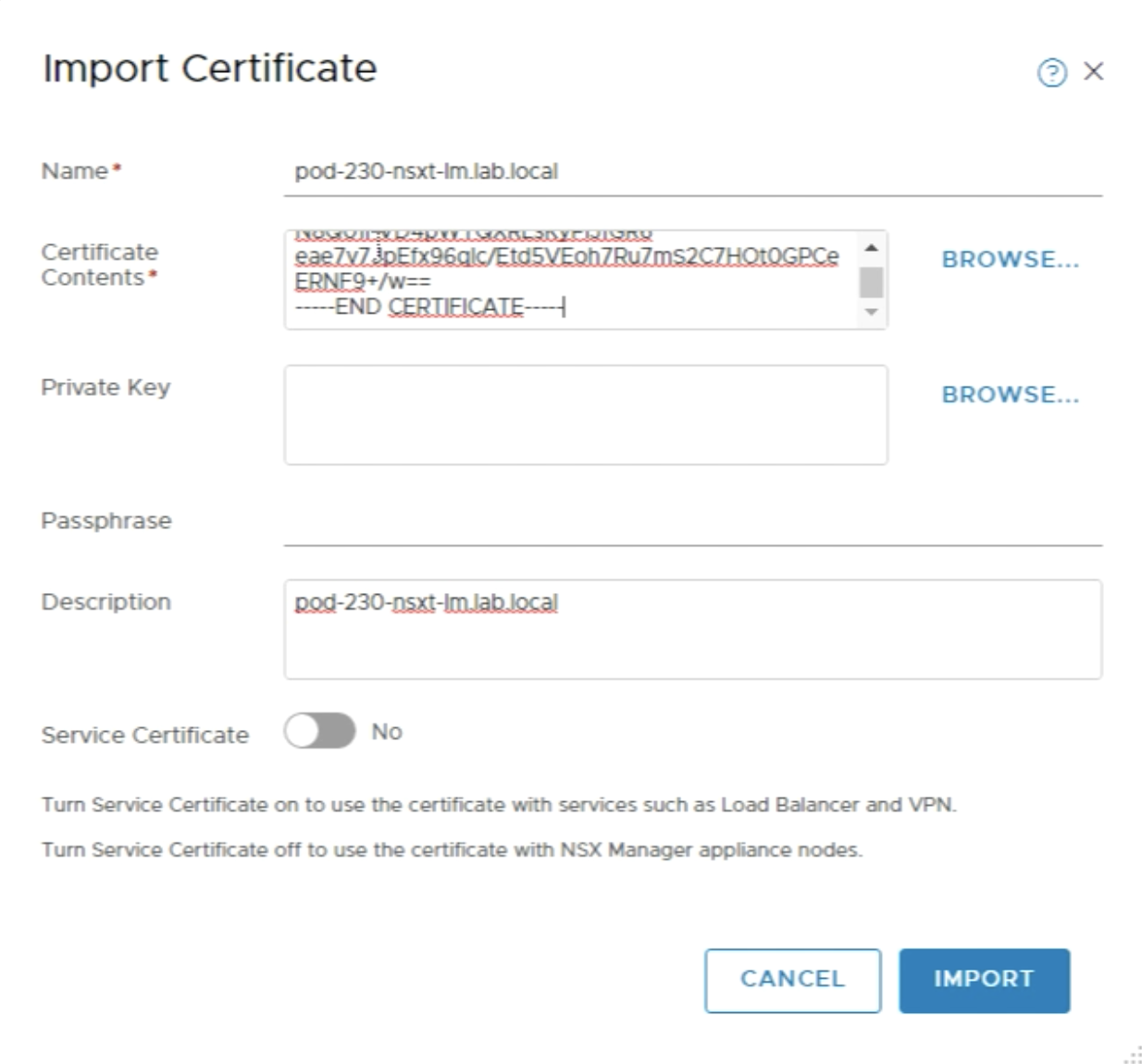Open the help question mark icon
Image resolution: width=1142 pixels, height=1064 pixels.
tap(1051, 72)
